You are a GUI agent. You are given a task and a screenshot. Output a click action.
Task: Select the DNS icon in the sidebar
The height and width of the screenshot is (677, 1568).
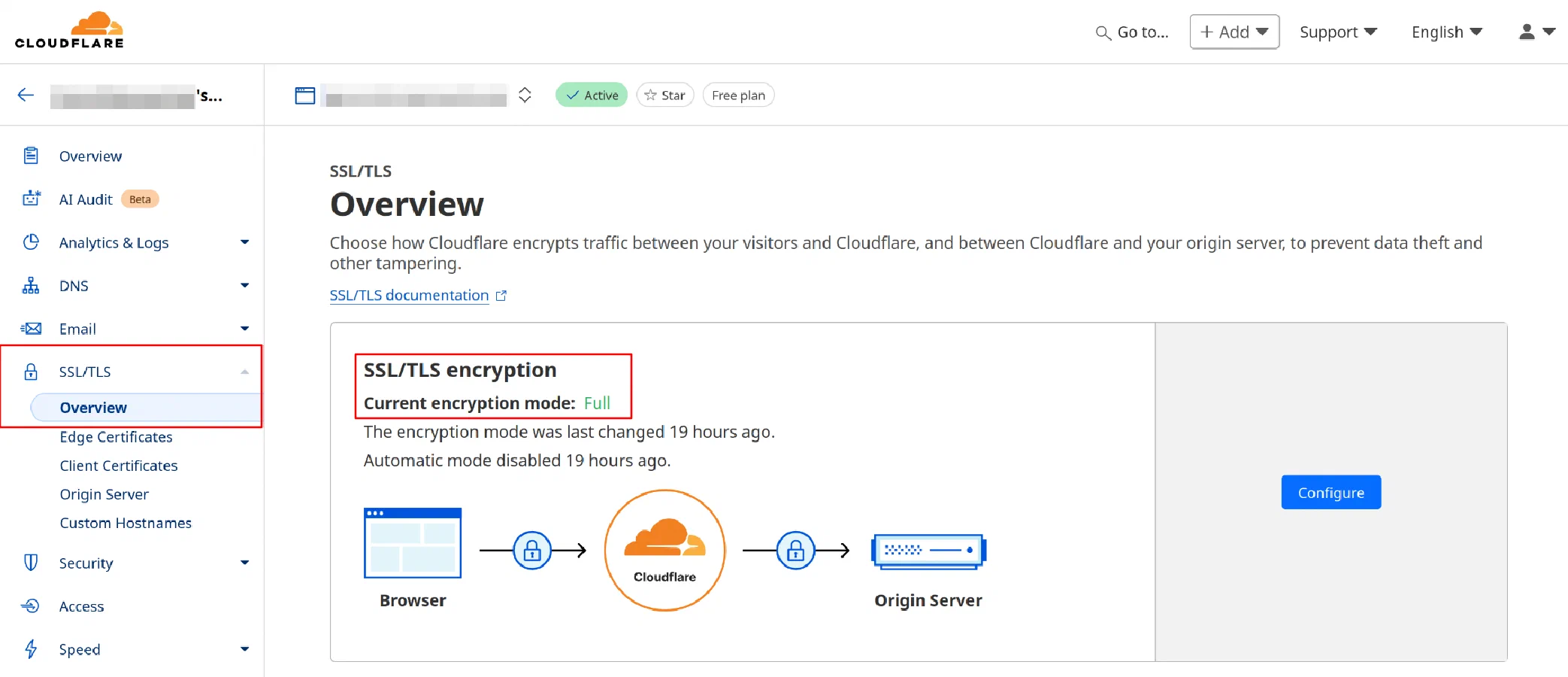pos(31,286)
